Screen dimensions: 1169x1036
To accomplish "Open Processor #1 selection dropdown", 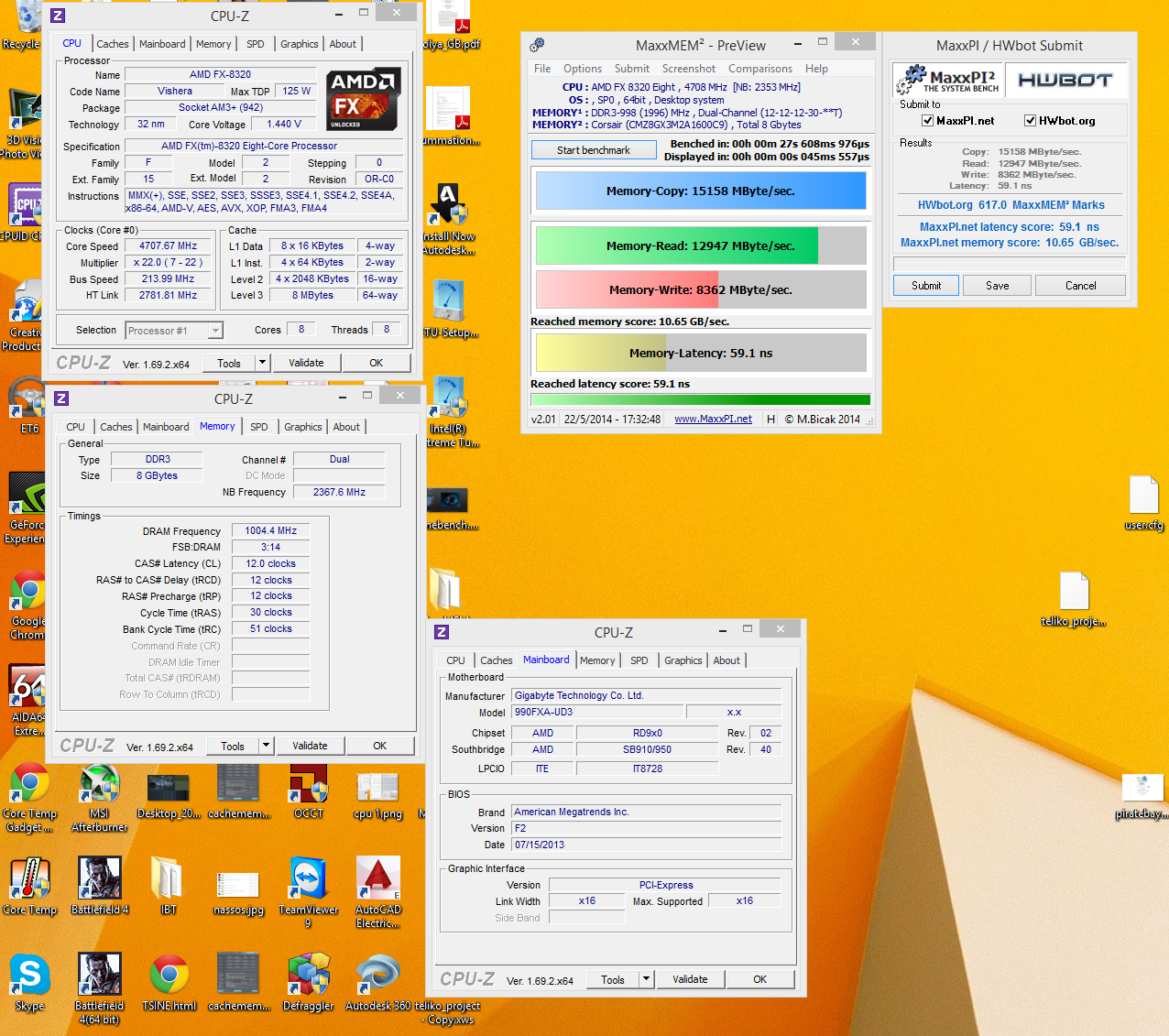I will [174, 331].
